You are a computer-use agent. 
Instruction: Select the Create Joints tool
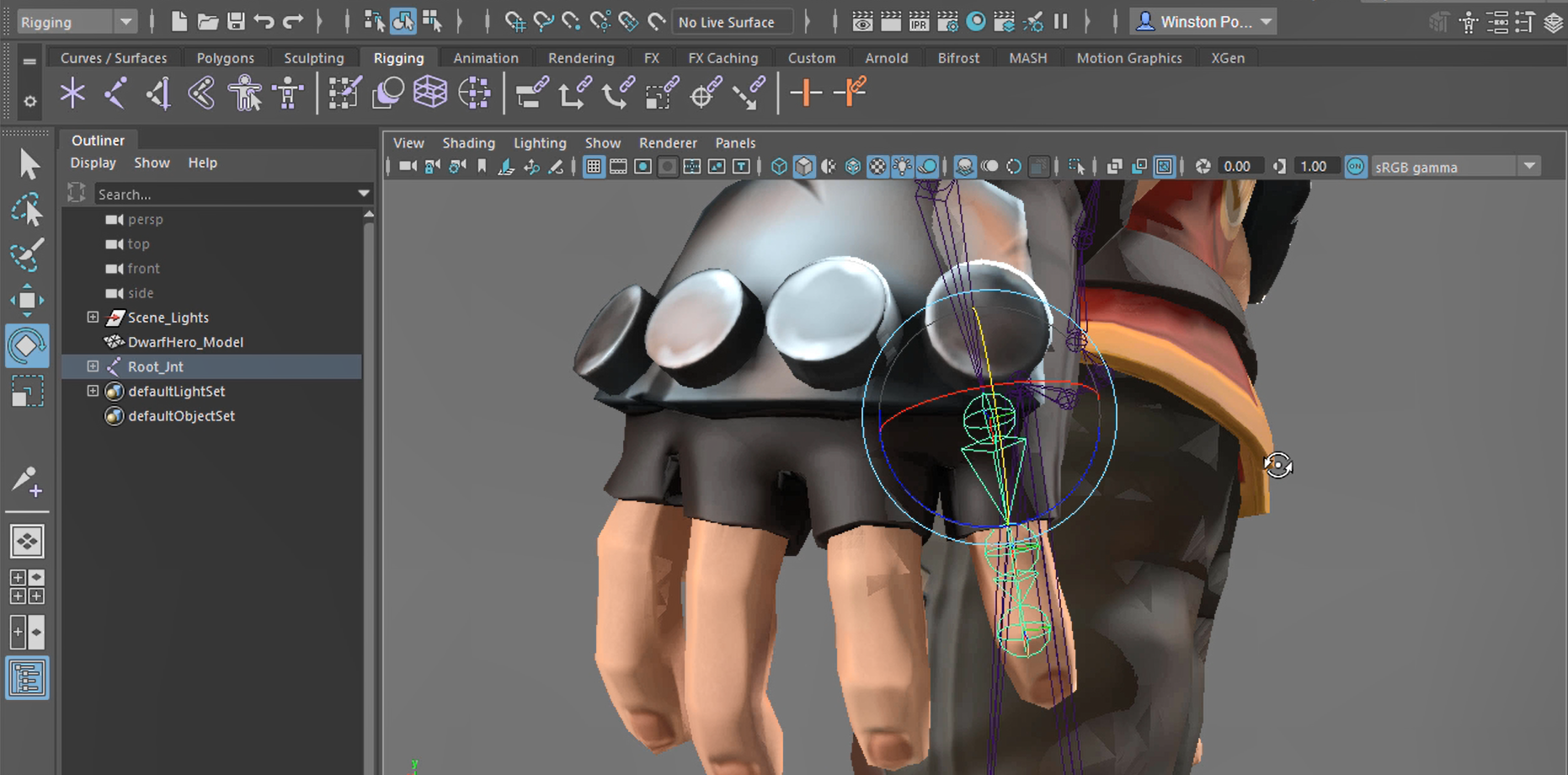[115, 93]
